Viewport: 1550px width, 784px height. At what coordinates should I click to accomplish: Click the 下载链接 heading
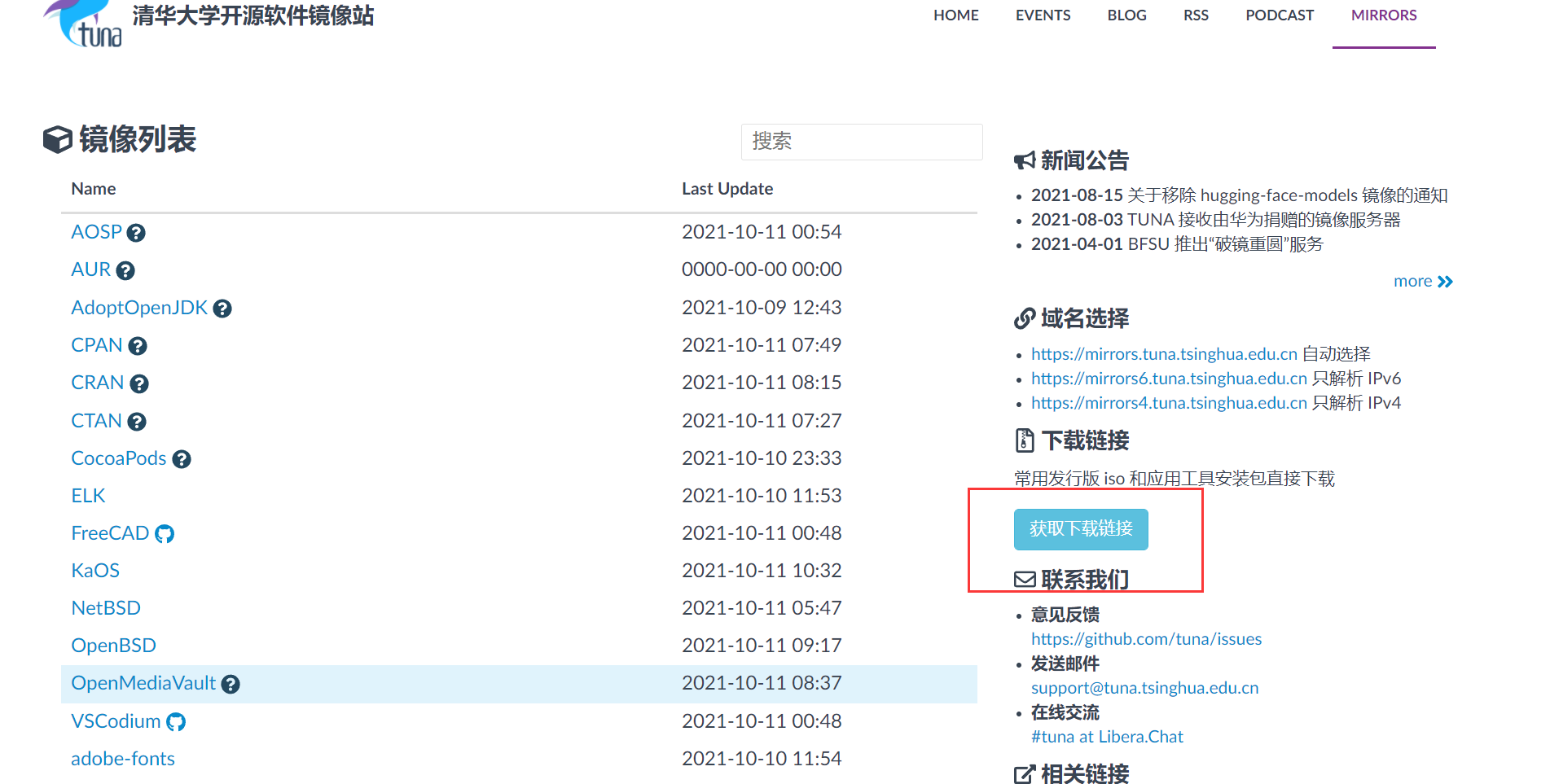pyautogui.click(x=1071, y=440)
